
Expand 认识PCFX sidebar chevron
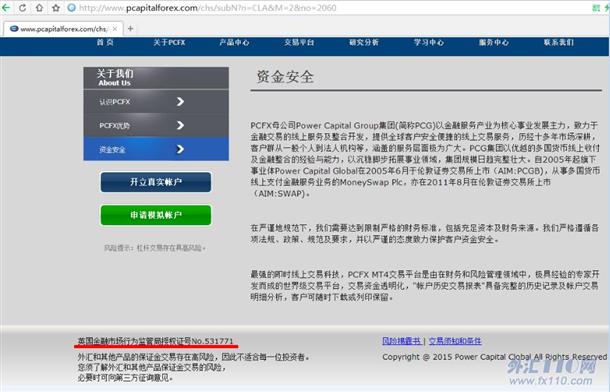coord(180,102)
